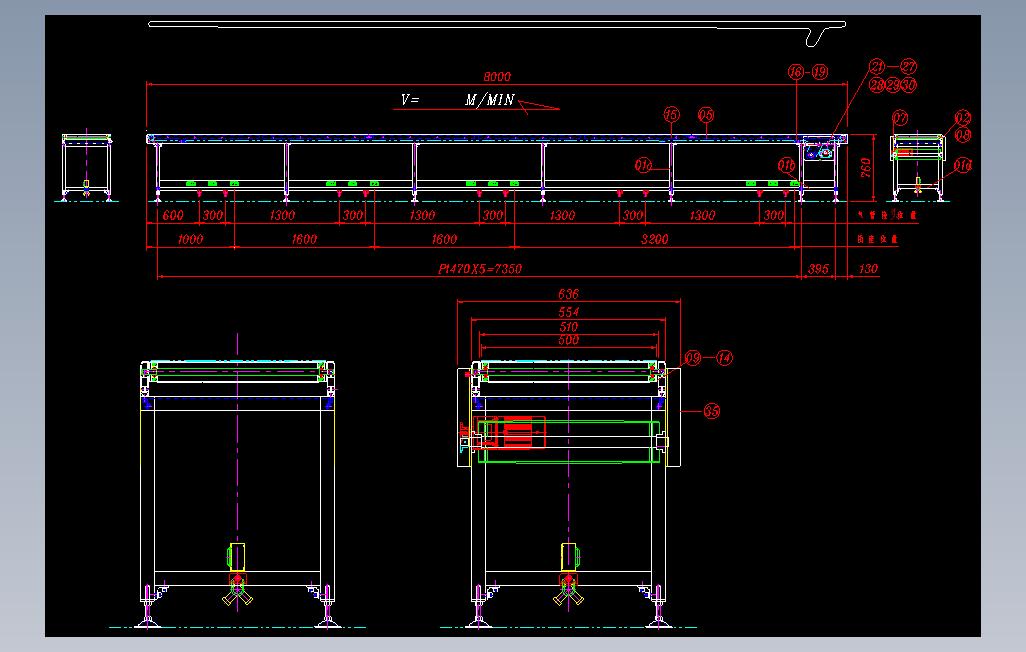Image resolution: width=1026 pixels, height=652 pixels.
Task: Select part balloon number 28
Action: tap(877, 84)
